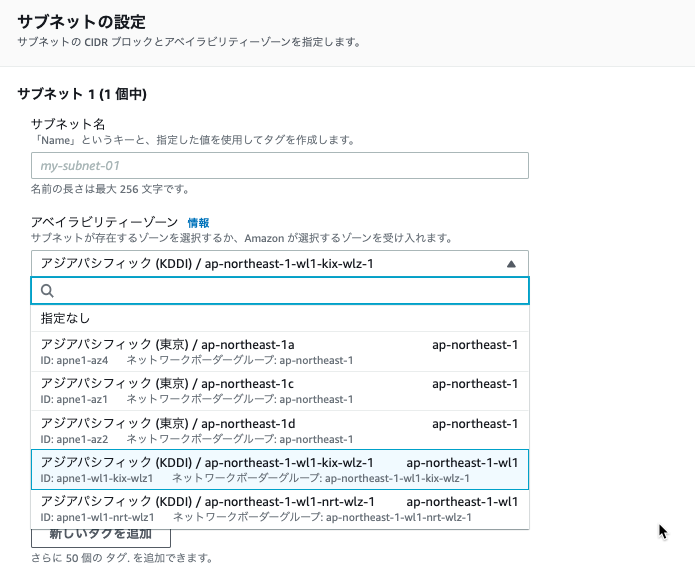Click the サブネット 1 (1 個中) section title

82,94
